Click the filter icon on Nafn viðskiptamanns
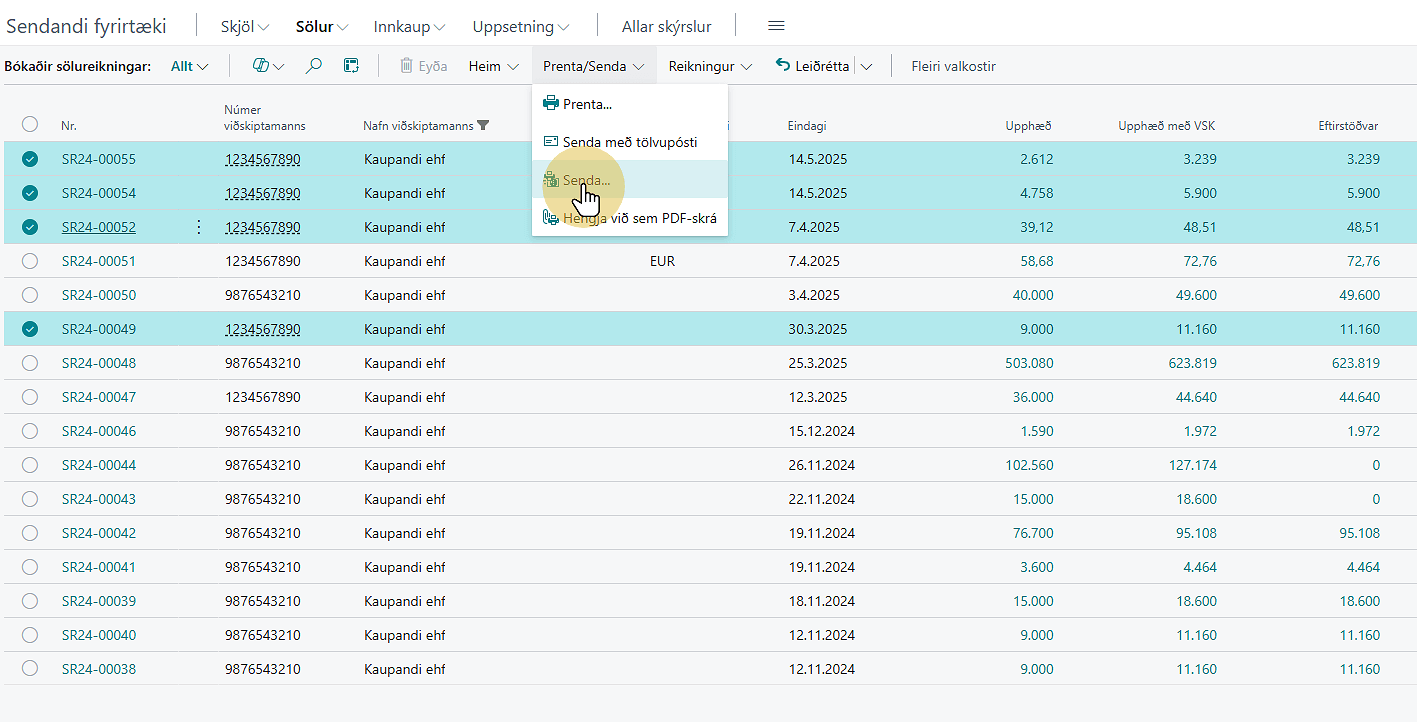1417x722 pixels. click(484, 126)
